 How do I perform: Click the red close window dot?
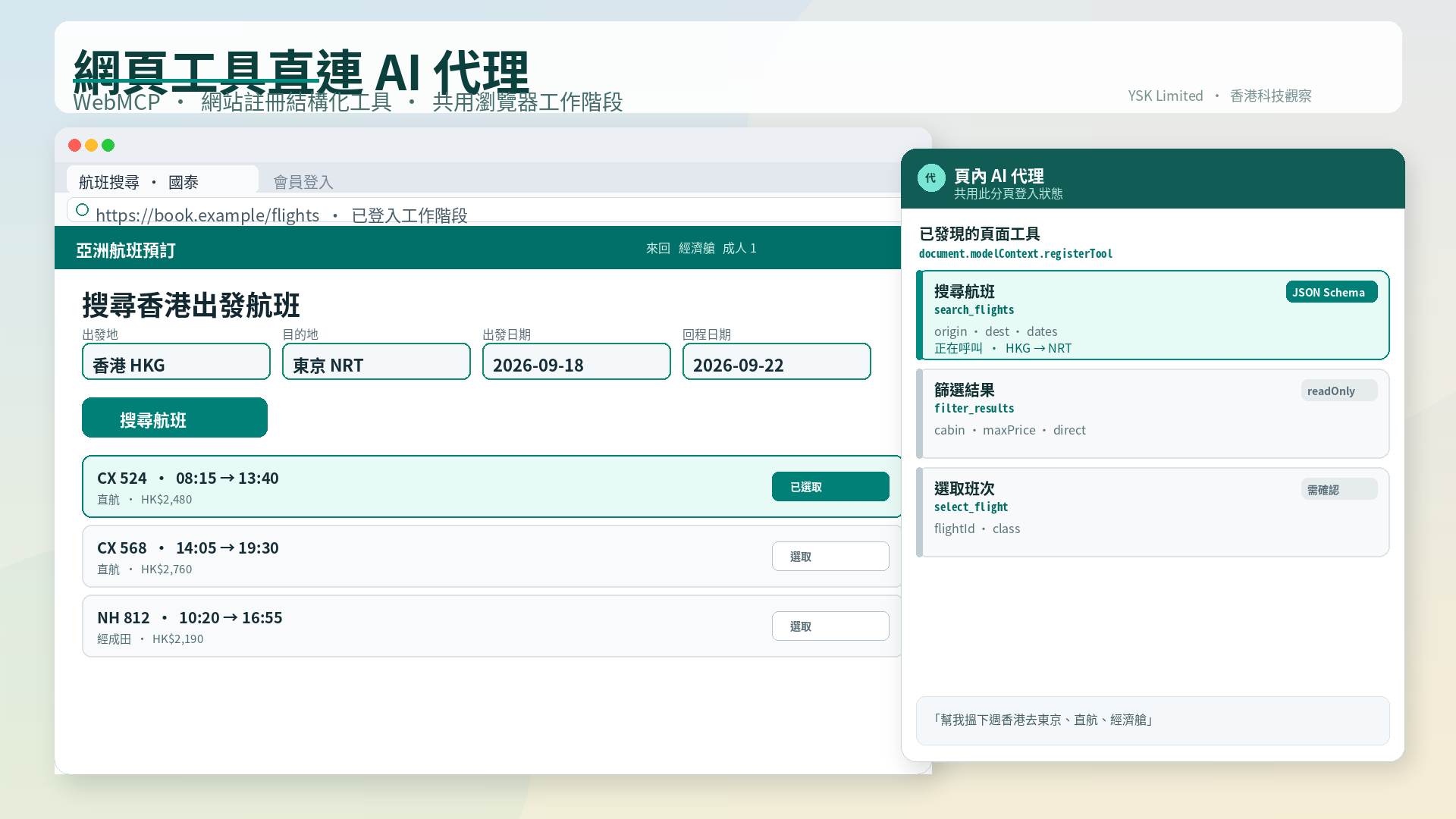74,145
